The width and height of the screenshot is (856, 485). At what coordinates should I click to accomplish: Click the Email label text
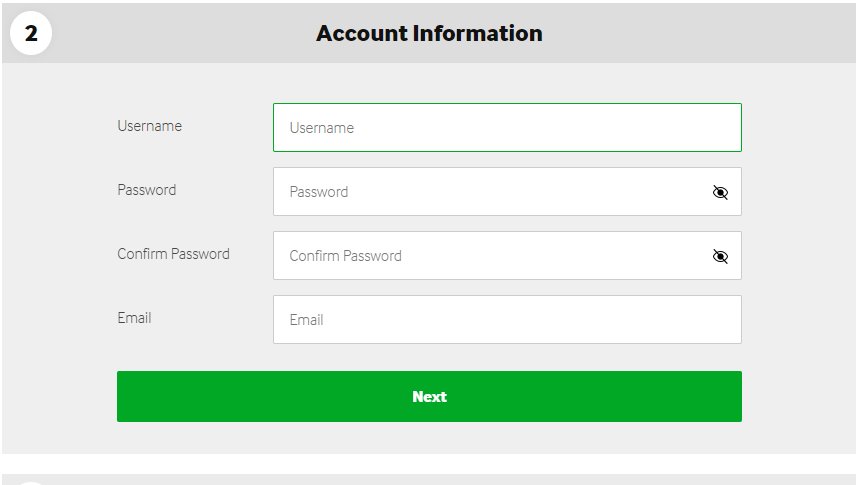134,318
